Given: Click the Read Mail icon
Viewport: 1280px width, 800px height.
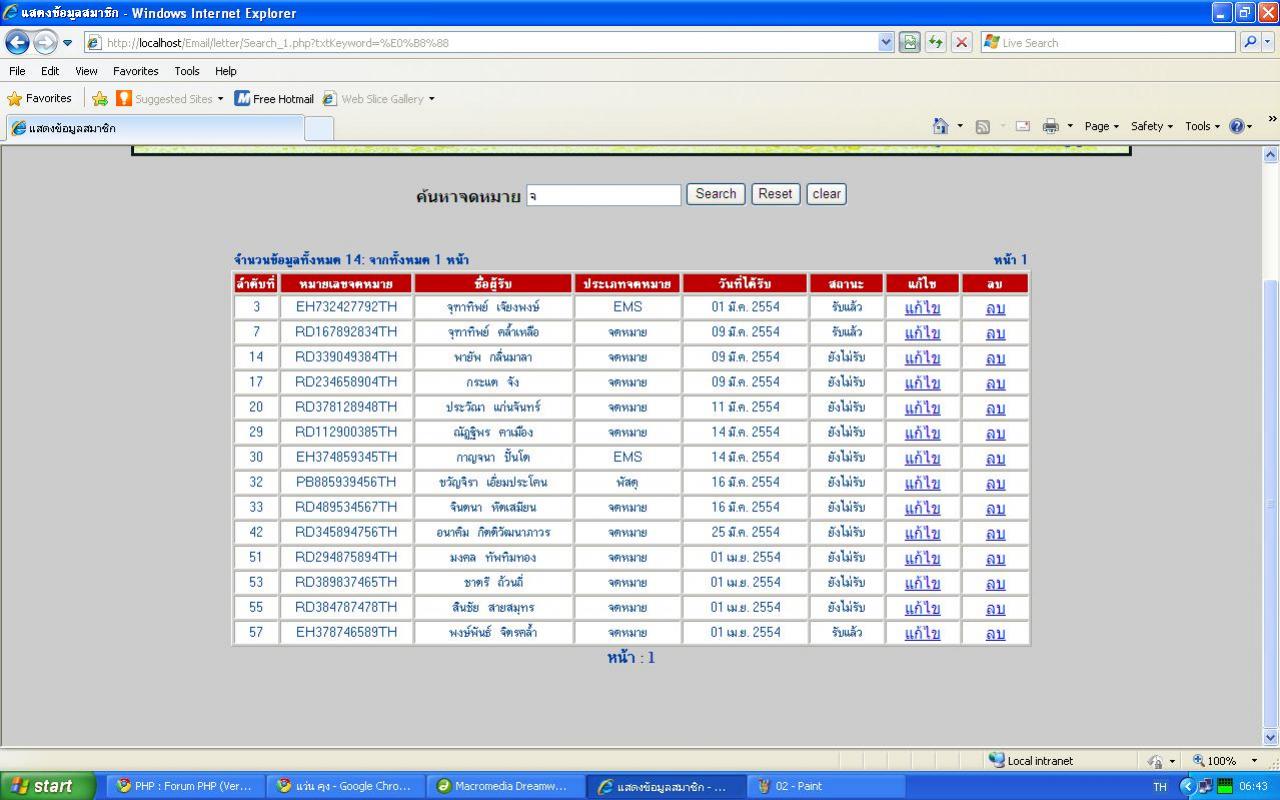Looking at the screenshot, I should coord(1022,126).
